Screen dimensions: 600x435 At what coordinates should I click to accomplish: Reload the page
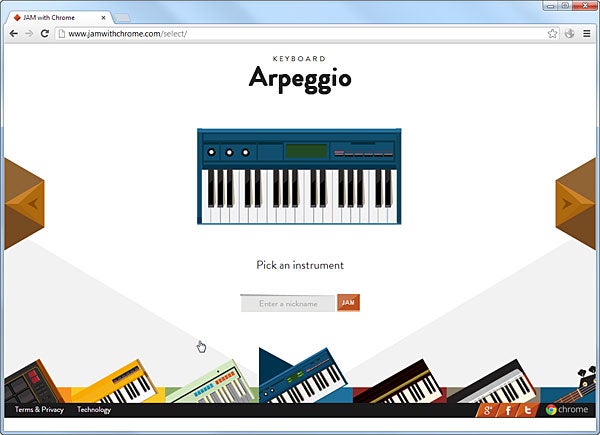click(45, 33)
